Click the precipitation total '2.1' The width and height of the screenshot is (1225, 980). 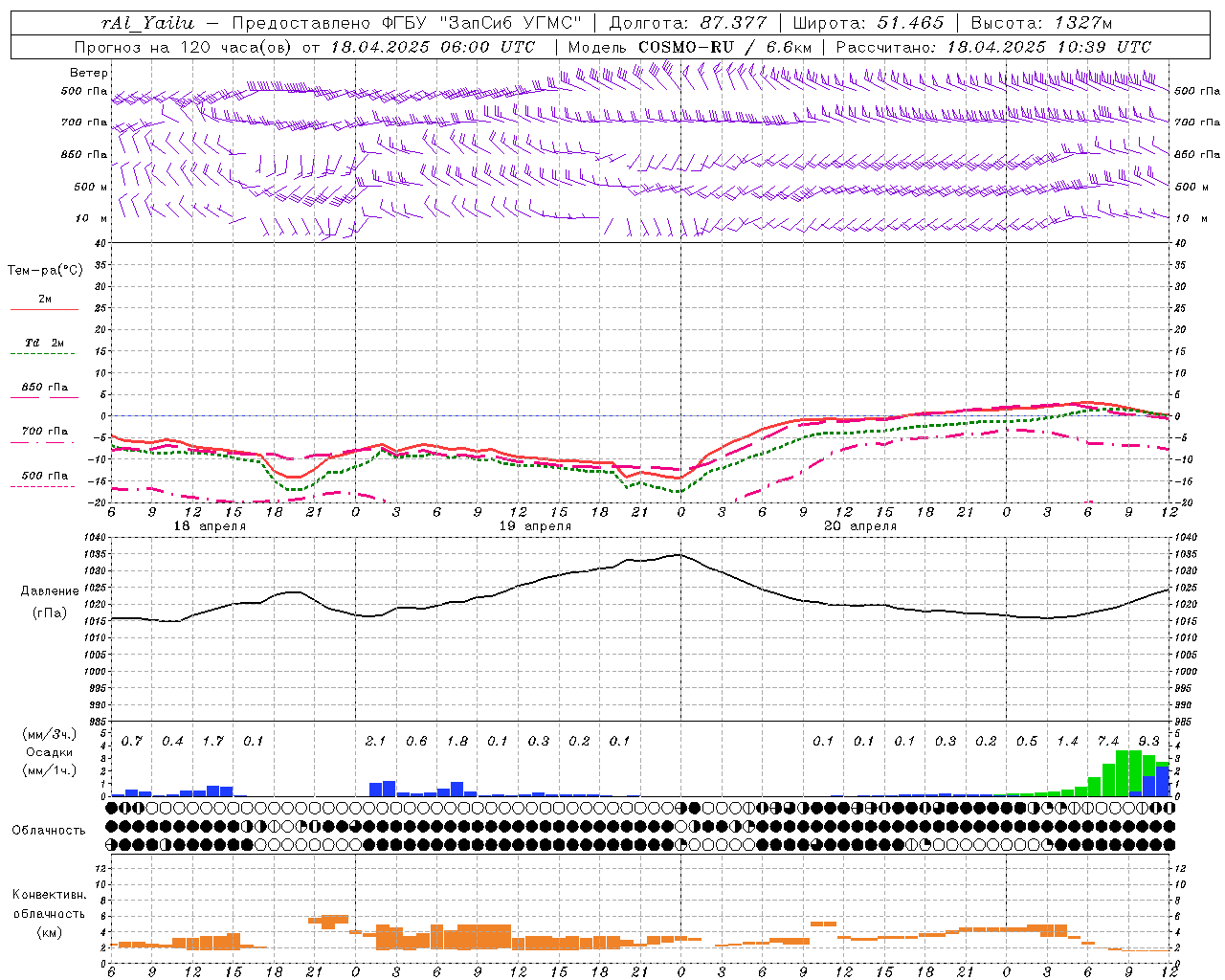[375, 741]
